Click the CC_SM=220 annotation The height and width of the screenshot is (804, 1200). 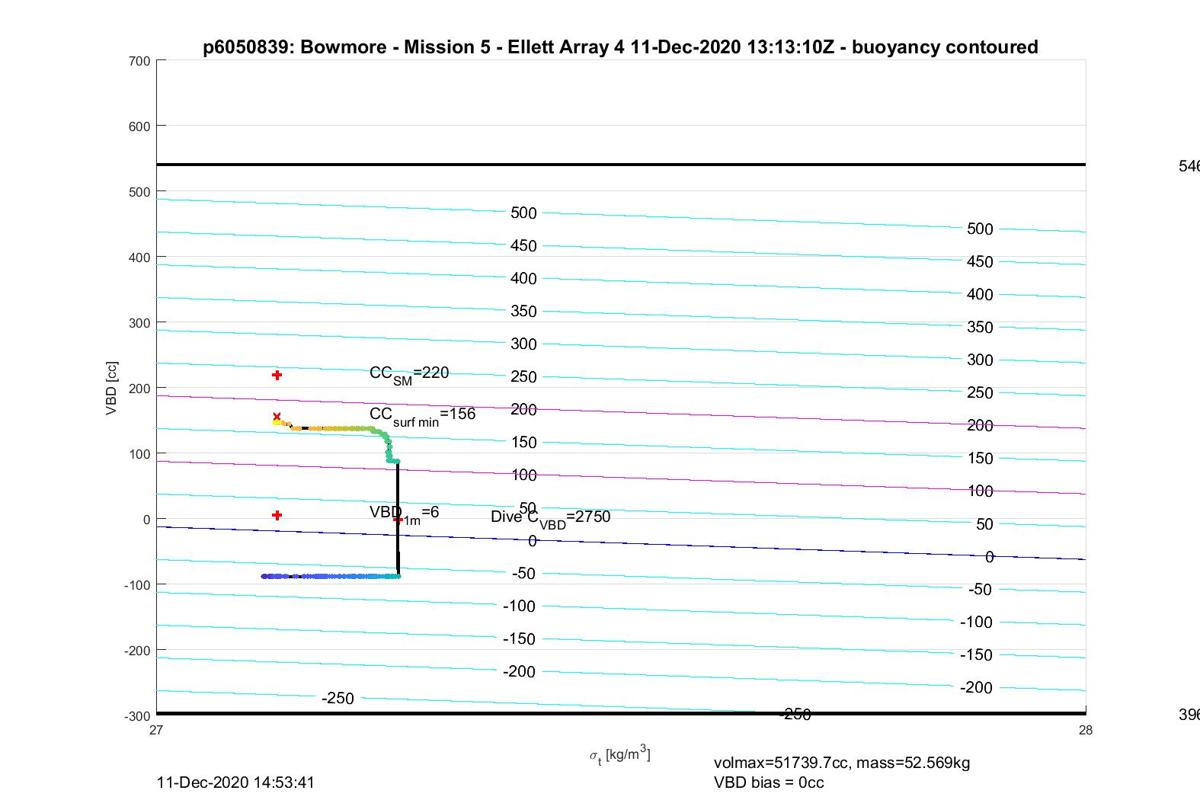[409, 373]
